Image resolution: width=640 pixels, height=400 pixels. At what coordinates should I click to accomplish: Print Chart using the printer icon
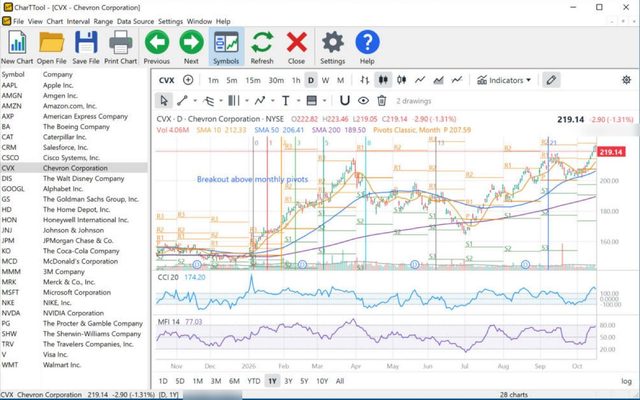tap(120, 47)
